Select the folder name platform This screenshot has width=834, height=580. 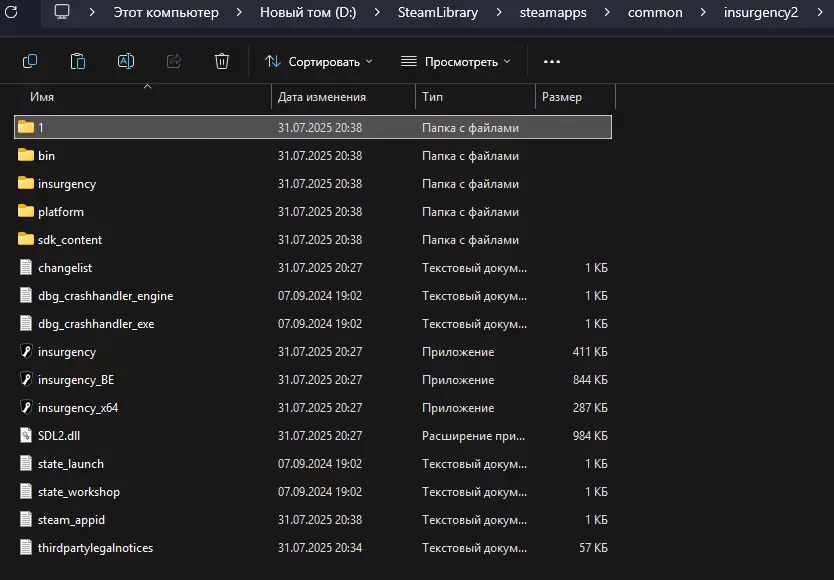coord(61,212)
